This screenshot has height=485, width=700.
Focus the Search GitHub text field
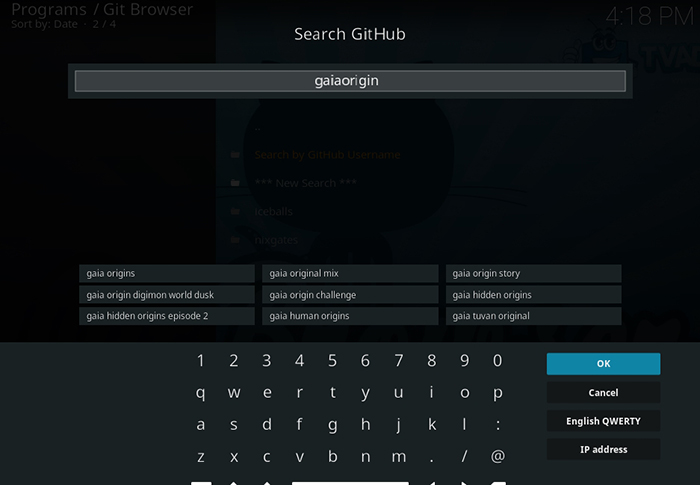coord(350,81)
